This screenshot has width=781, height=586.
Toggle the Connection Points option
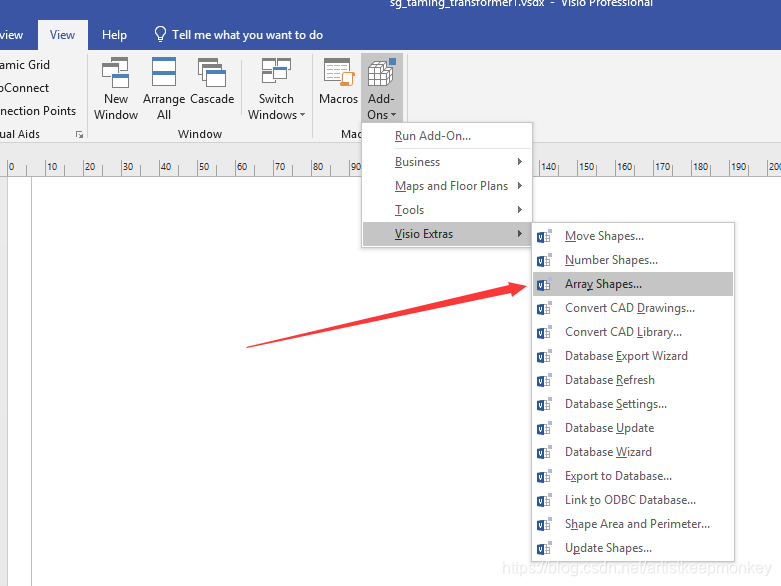pyautogui.click(x=38, y=111)
